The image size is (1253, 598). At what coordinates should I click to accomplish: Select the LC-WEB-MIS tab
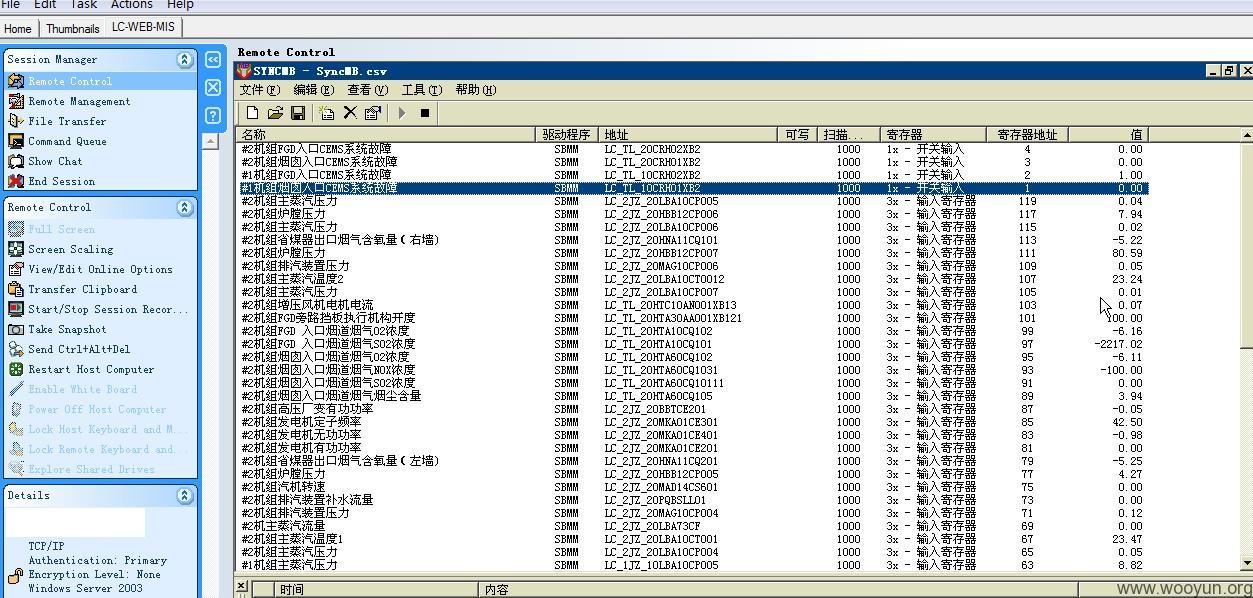coord(143,27)
